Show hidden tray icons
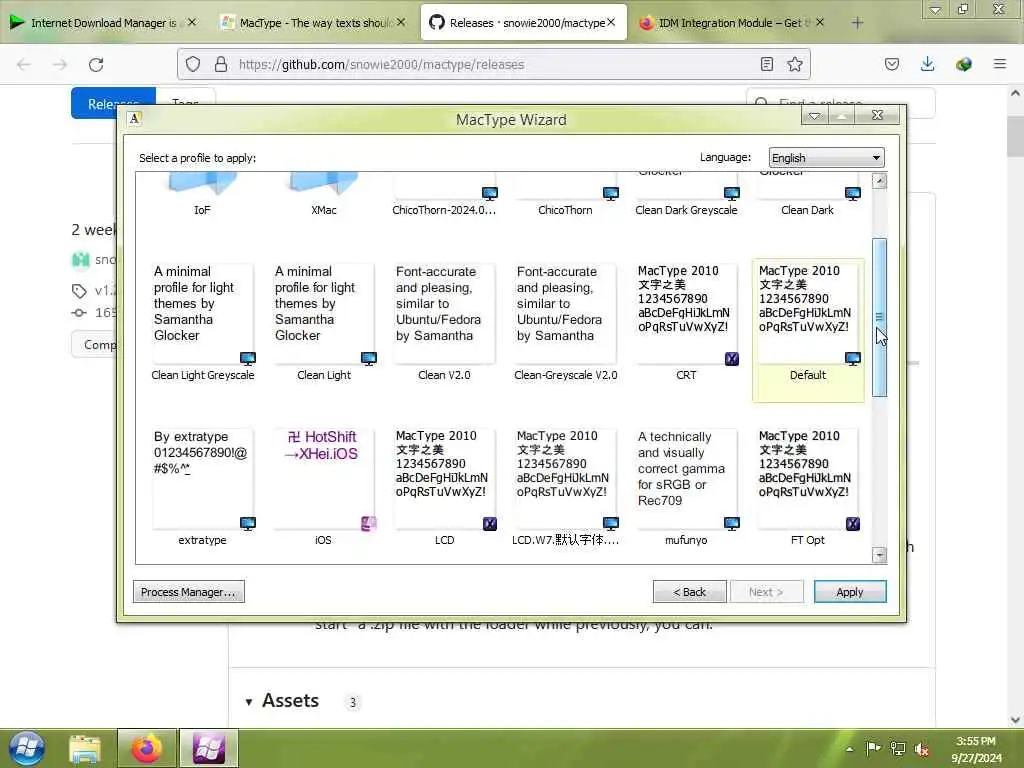This screenshot has height=768, width=1024. 850,749
